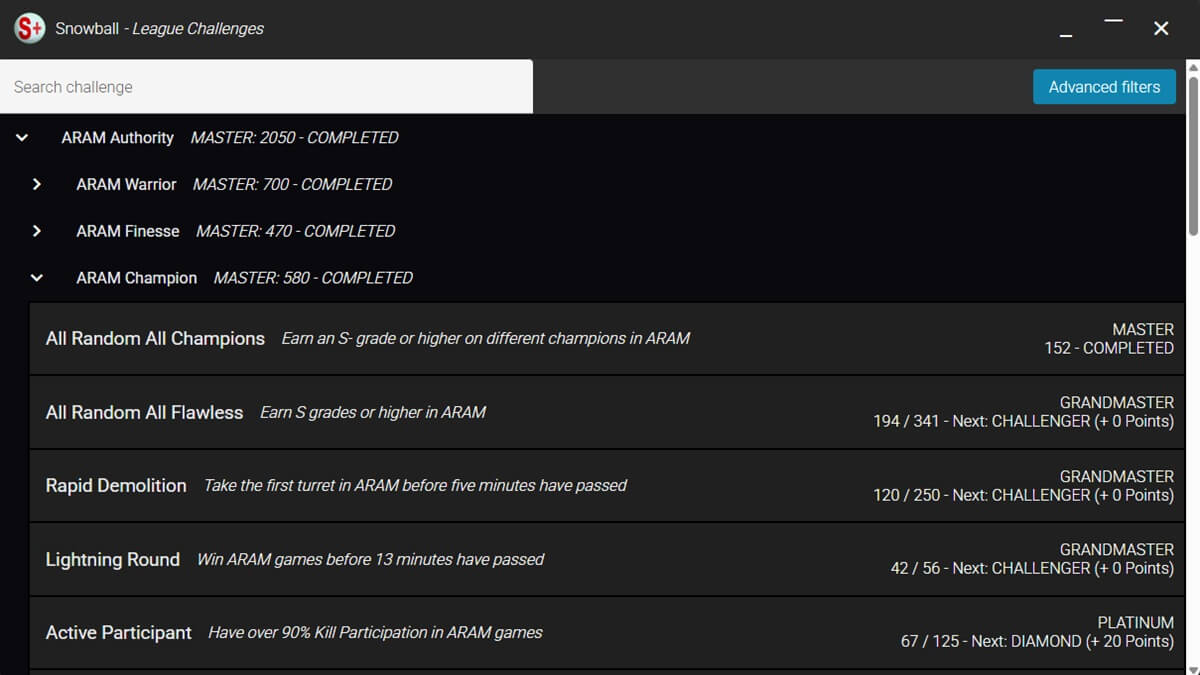Click 'MASTER: 2050 - COMPLETED' status text
Image resolution: width=1200 pixels, height=675 pixels.
tap(294, 138)
